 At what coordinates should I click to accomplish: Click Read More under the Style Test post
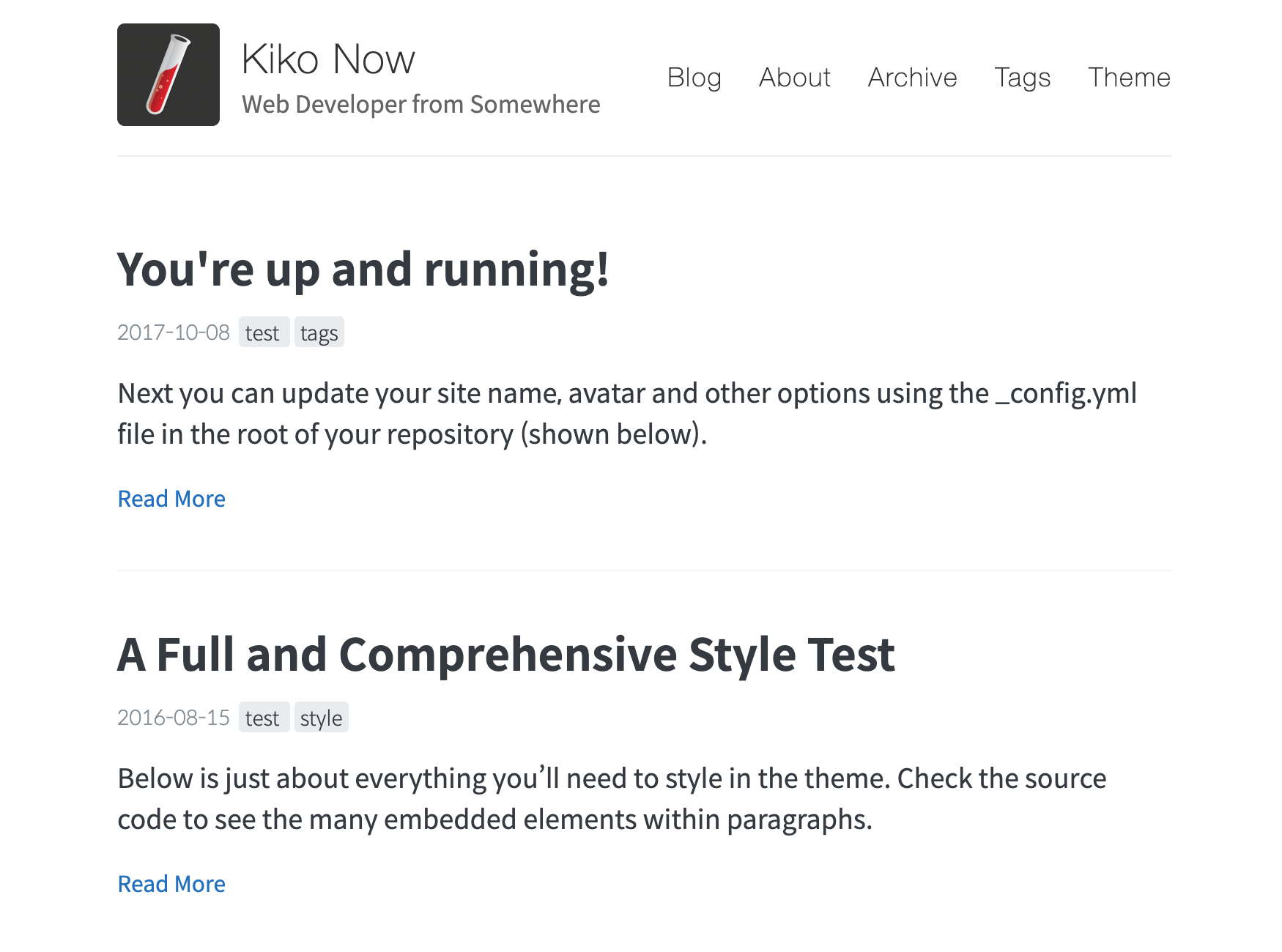pos(171,884)
